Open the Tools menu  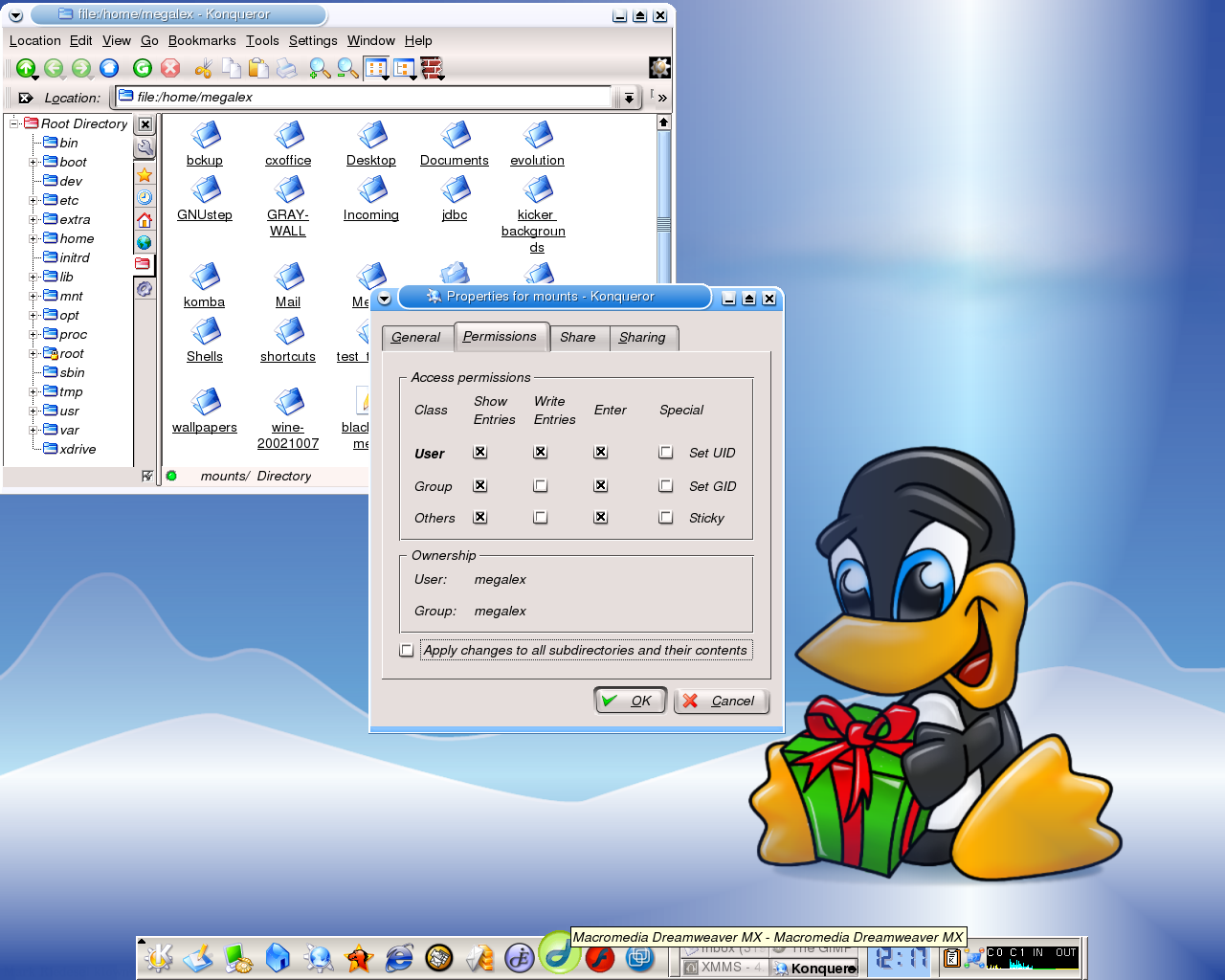[262, 40]
